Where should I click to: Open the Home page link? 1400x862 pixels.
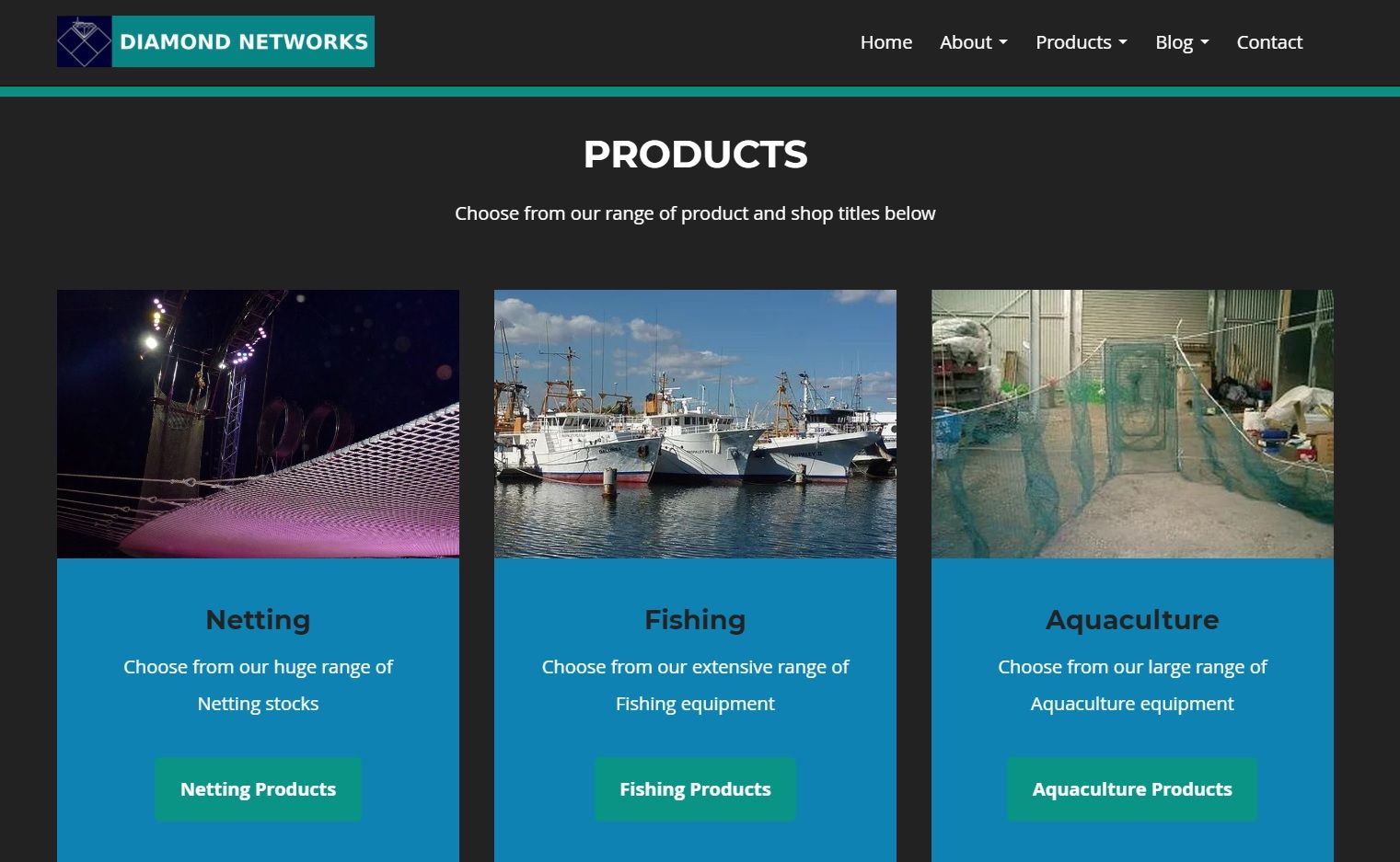(x=886, y=42)
